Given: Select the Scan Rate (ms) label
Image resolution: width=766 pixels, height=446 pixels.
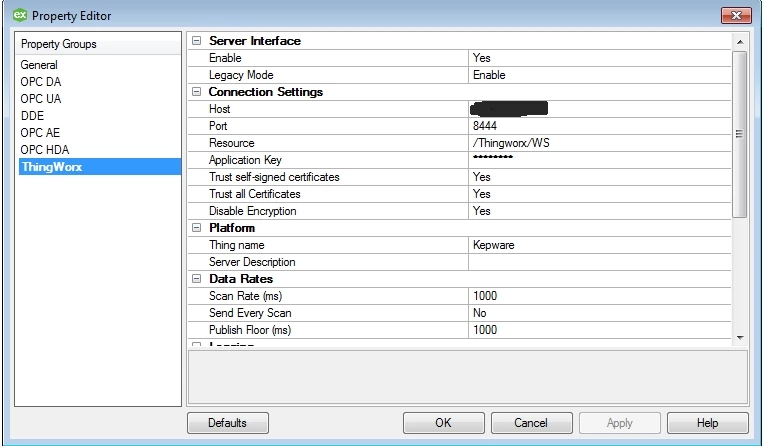Looking at the screenshot, I should [245, 296].
